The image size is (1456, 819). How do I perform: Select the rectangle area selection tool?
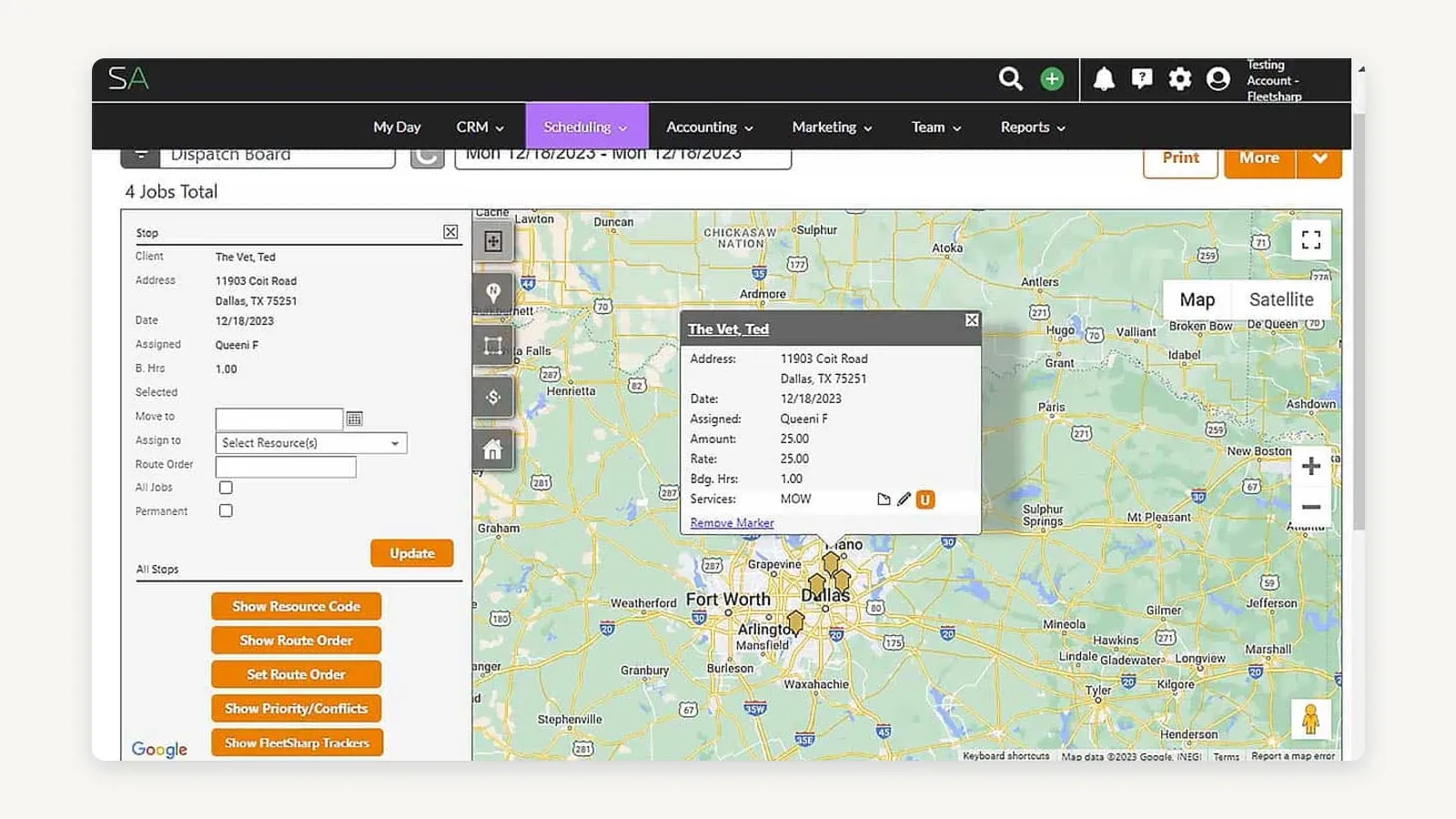click(493, 346)
